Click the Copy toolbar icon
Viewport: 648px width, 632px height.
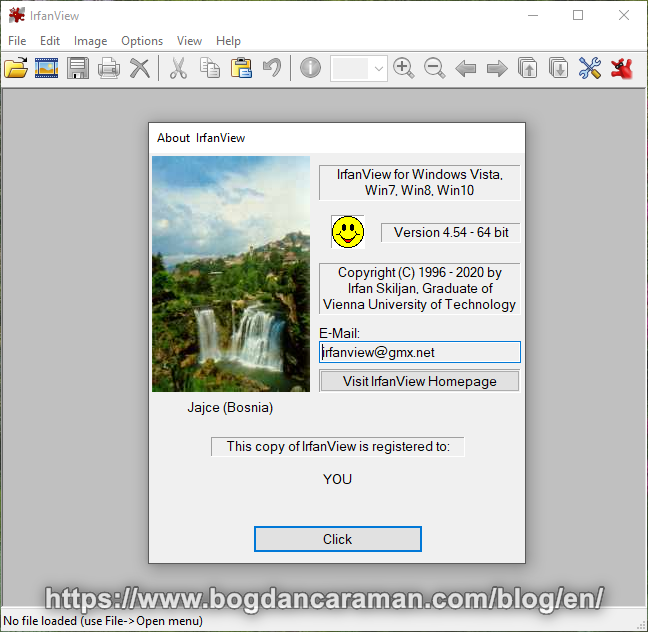tap(210, 68)
